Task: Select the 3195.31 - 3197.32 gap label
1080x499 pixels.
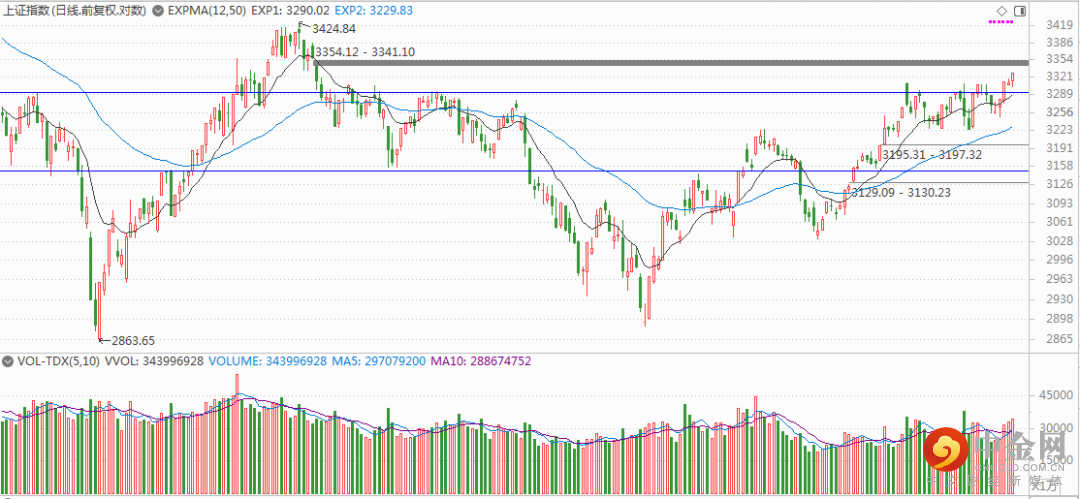Action: click(931, 154)
